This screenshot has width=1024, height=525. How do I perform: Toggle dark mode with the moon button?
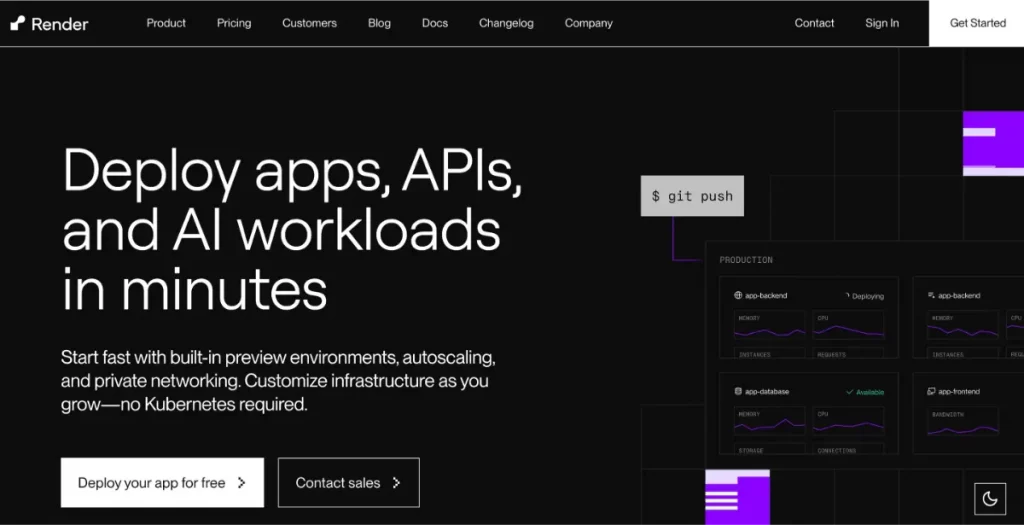pos(989,498)
